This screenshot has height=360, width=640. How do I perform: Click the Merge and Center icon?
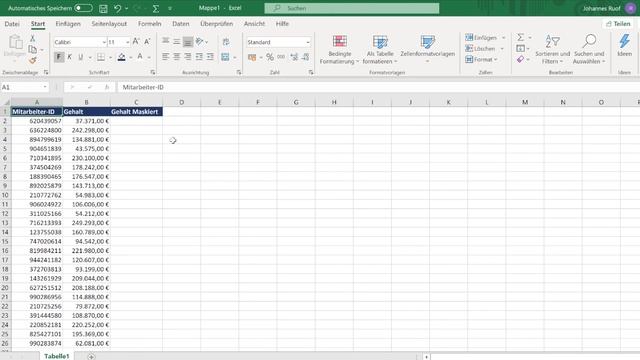(x=225, y=57)
